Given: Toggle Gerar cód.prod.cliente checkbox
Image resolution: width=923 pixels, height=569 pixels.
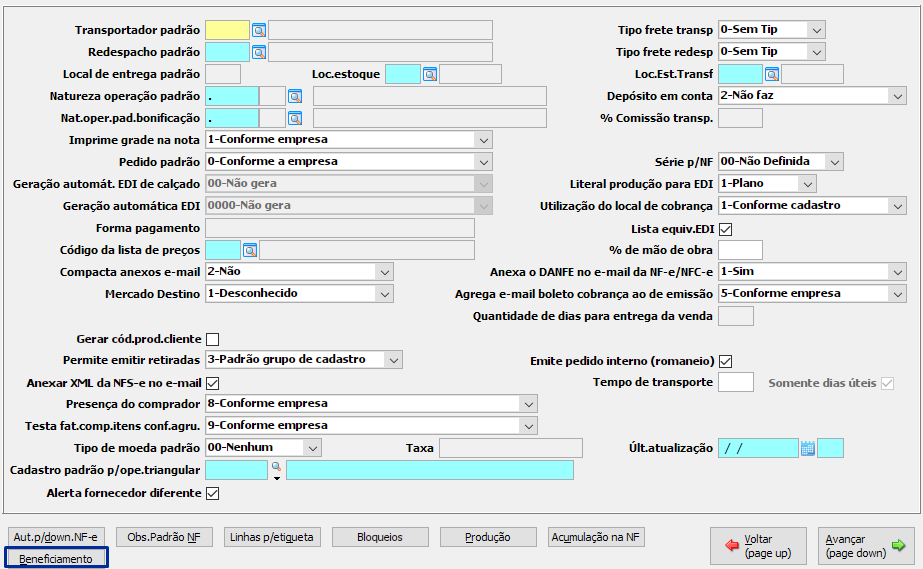Looking at the screenshot, I should click(x=213, y=340).
